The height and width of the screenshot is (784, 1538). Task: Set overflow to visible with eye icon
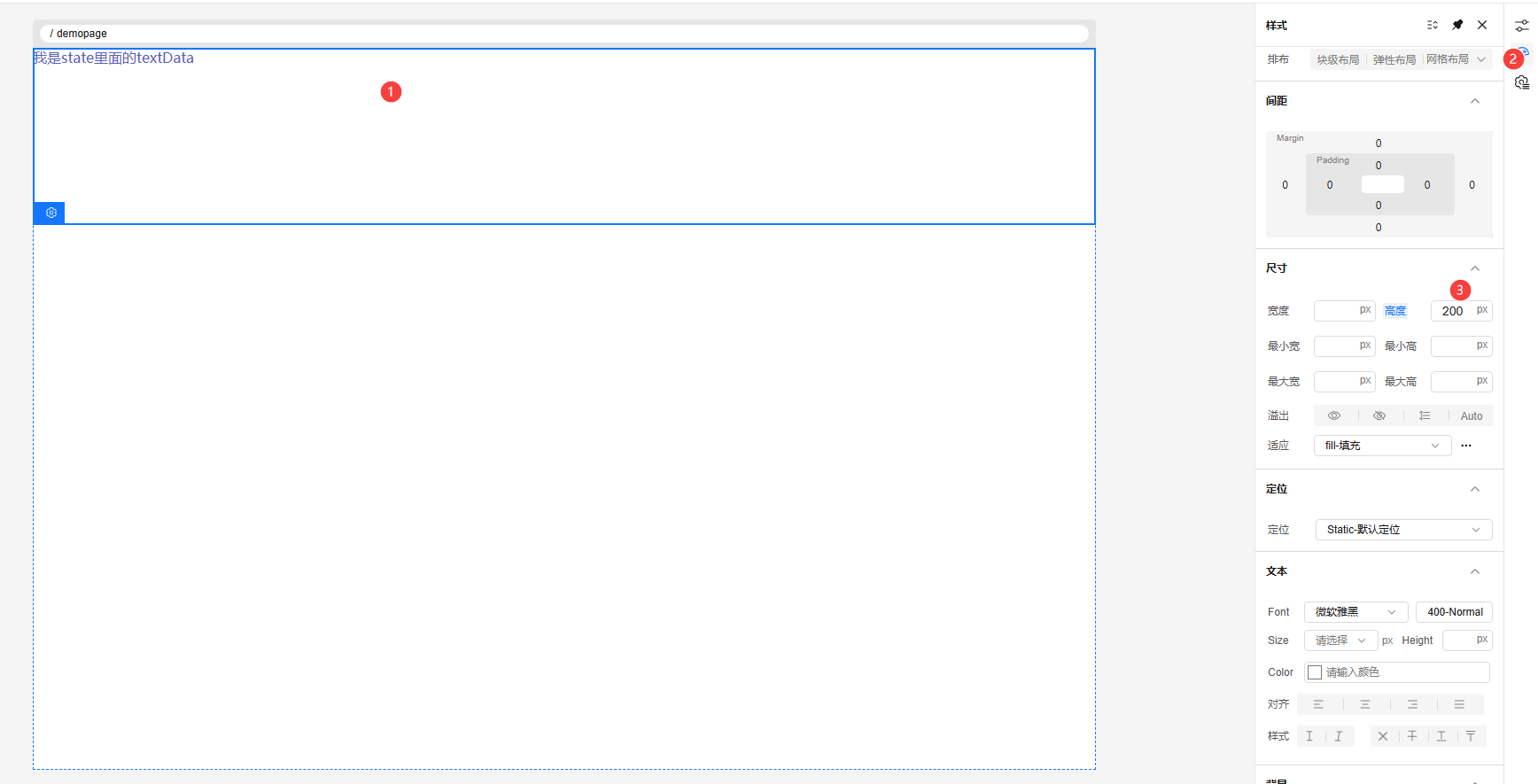coord(1334,415)
